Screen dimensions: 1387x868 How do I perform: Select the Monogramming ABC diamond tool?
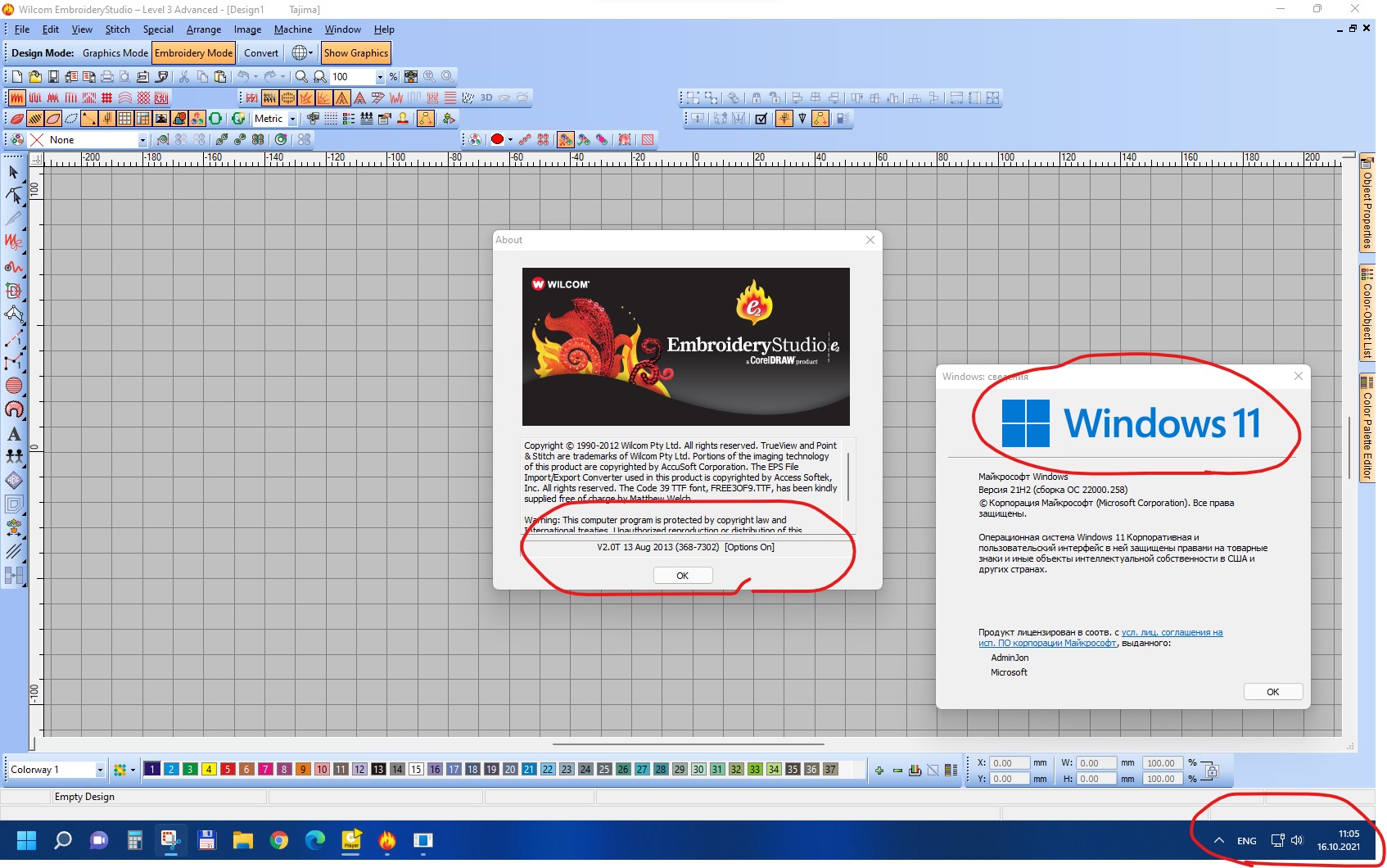tap(14, 481)
